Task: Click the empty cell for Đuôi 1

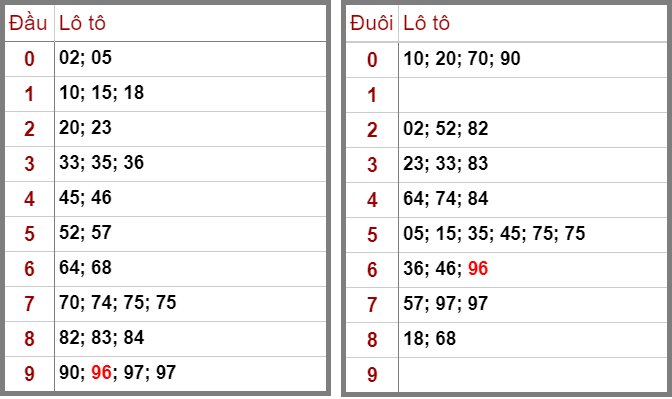Action: point(533,95)
